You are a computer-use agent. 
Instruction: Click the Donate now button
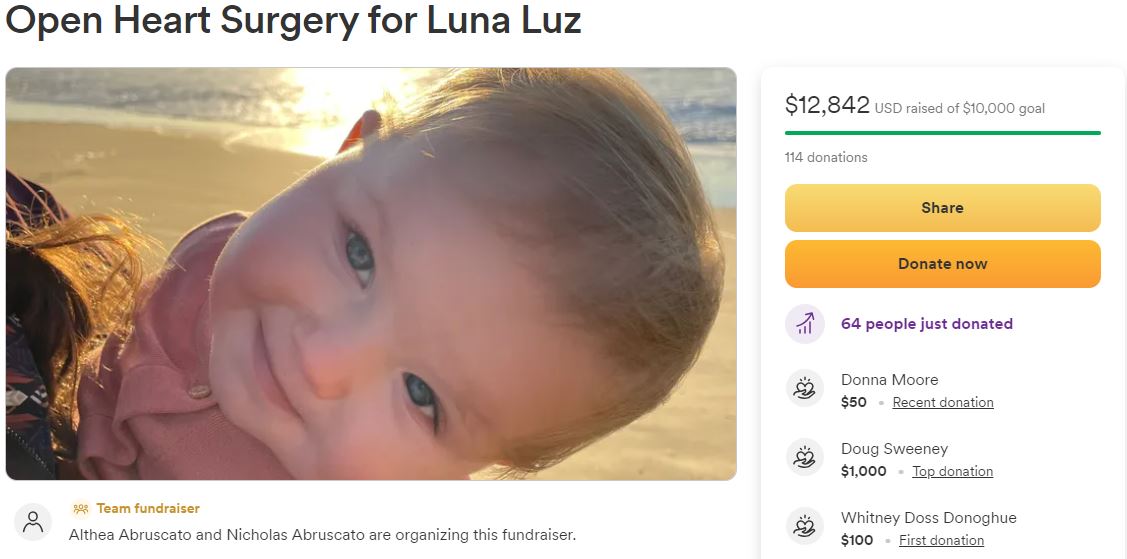coord(942,264)
